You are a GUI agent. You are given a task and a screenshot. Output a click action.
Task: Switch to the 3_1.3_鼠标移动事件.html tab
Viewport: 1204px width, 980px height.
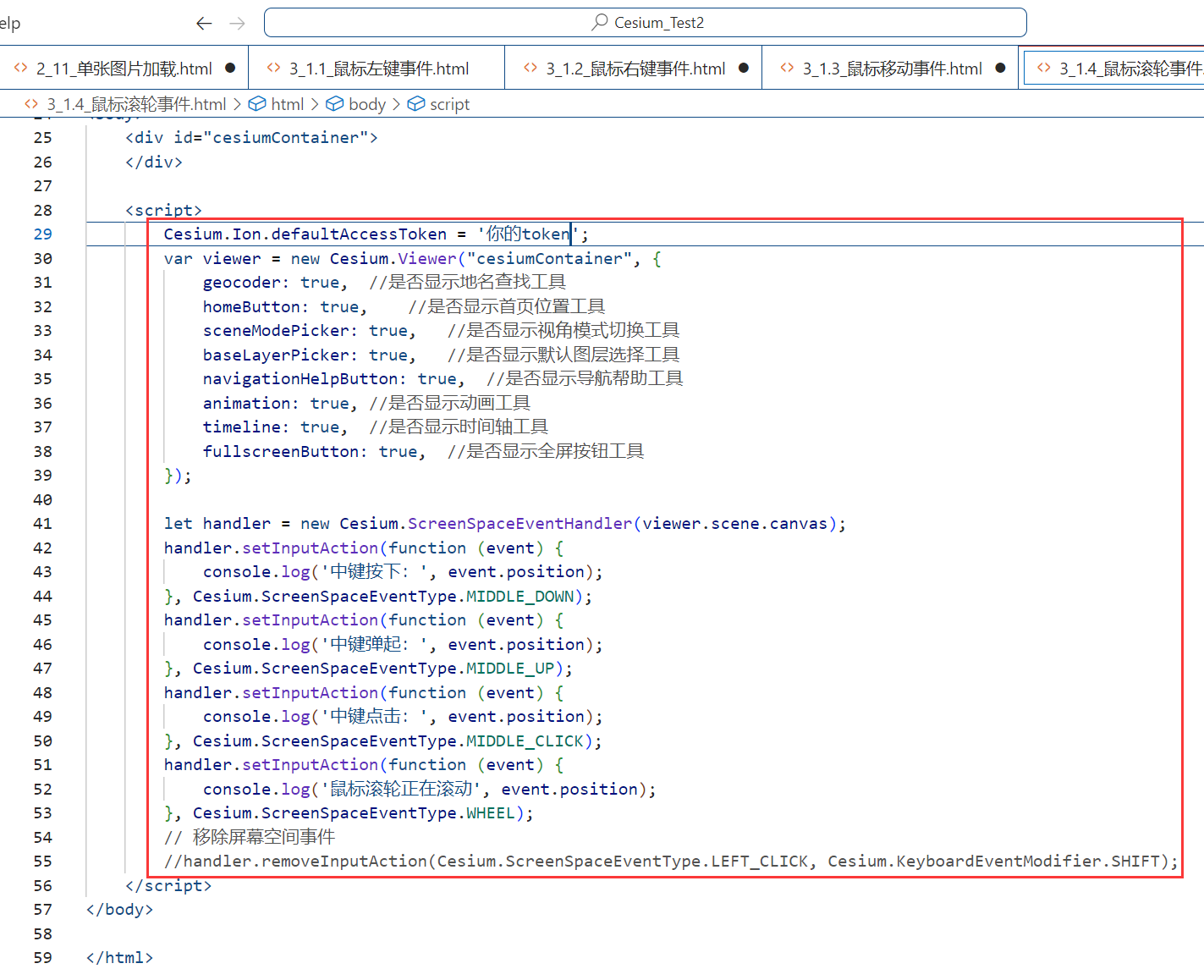click(890, 69)
